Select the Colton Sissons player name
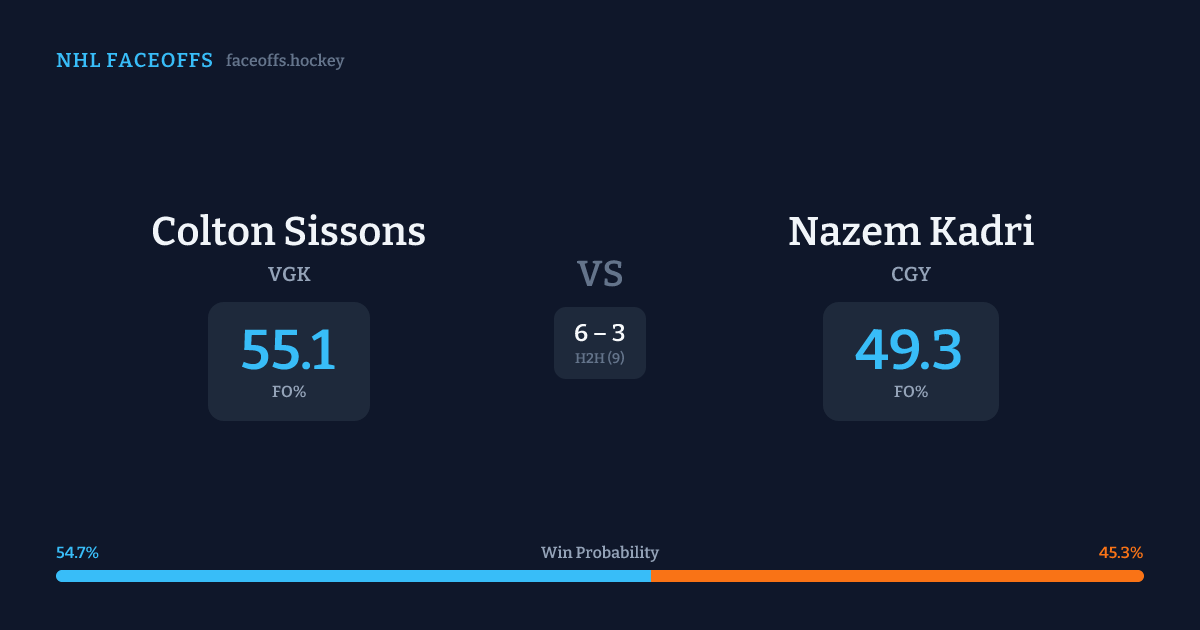 288,231
